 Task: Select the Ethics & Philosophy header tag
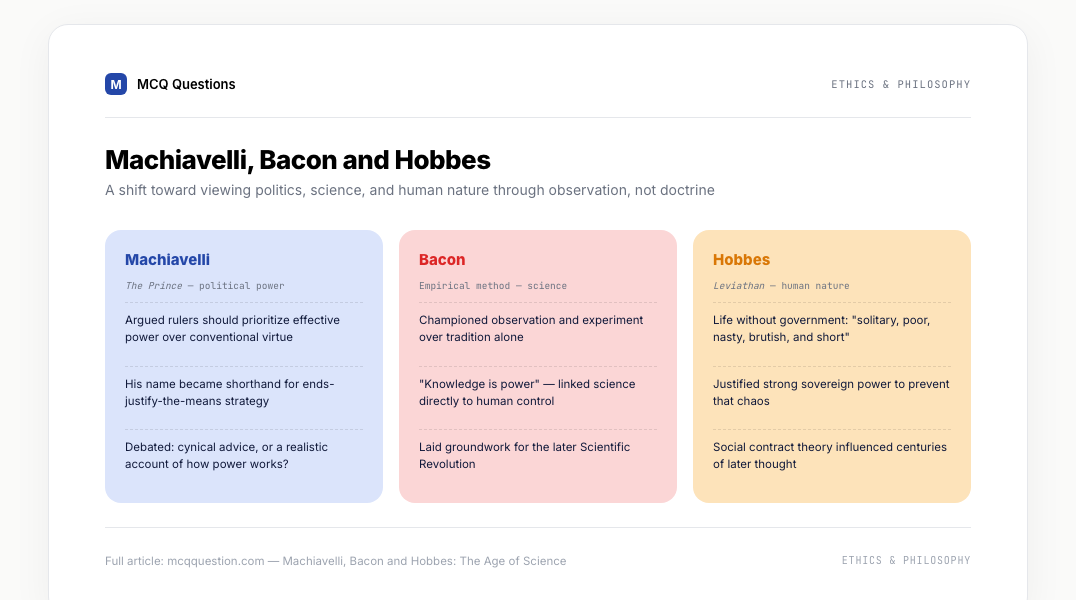tap(900, 84)
